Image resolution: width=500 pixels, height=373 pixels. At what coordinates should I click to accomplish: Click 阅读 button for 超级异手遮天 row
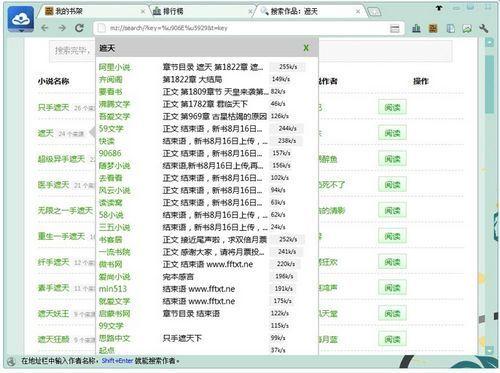click(392, 159)
